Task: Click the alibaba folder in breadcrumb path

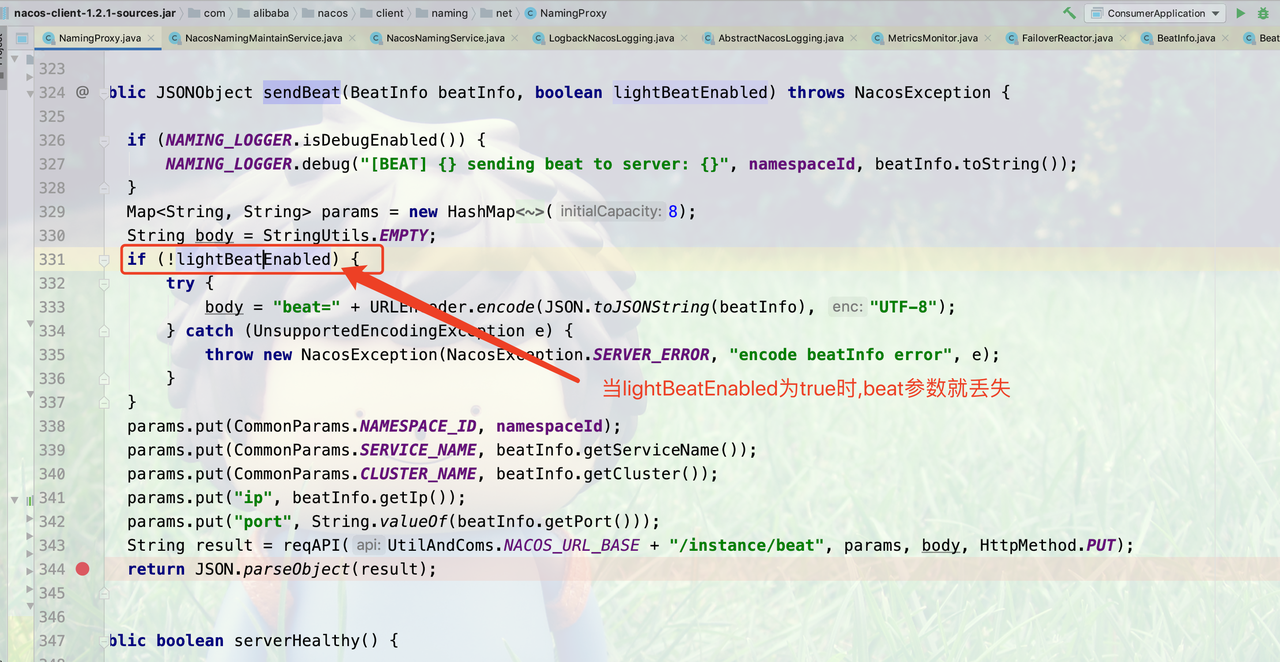Action: pyautogui.click(x=271, y=13)
